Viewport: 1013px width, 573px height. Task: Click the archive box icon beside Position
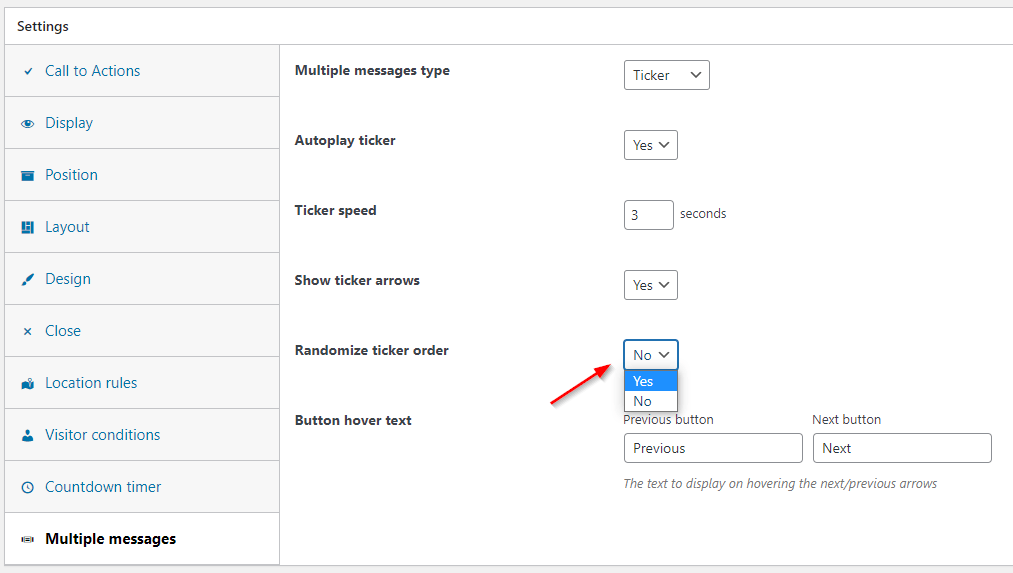click(x=27, y=176)
